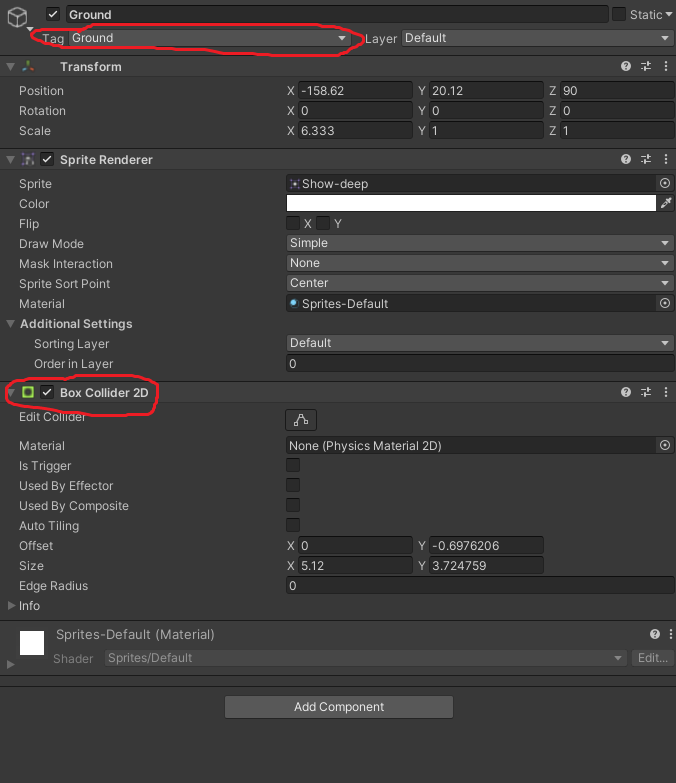Open Sprites-Default material help icon

(655, 634)
